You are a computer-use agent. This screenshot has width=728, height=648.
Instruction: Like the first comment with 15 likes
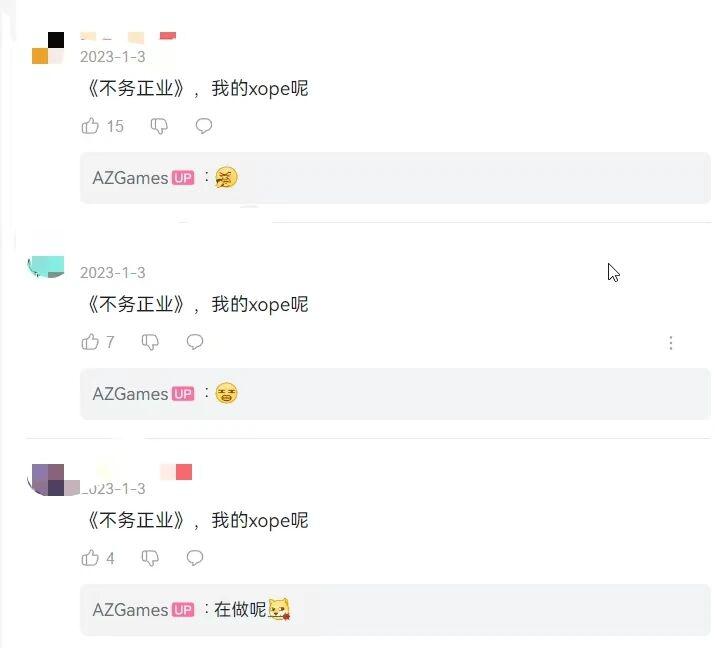coord(90,126)
